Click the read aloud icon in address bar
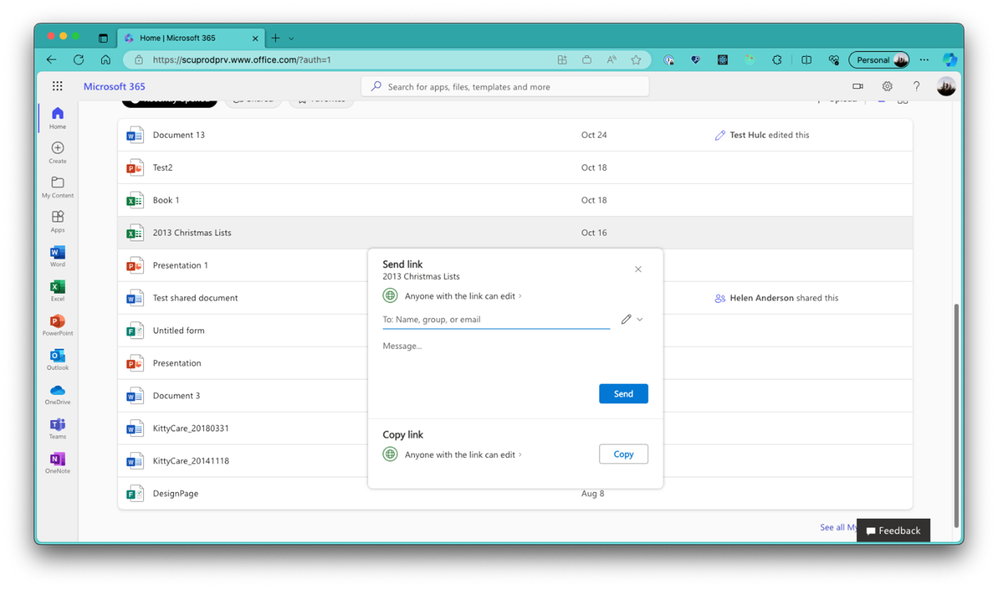 (x=611, y=59)
